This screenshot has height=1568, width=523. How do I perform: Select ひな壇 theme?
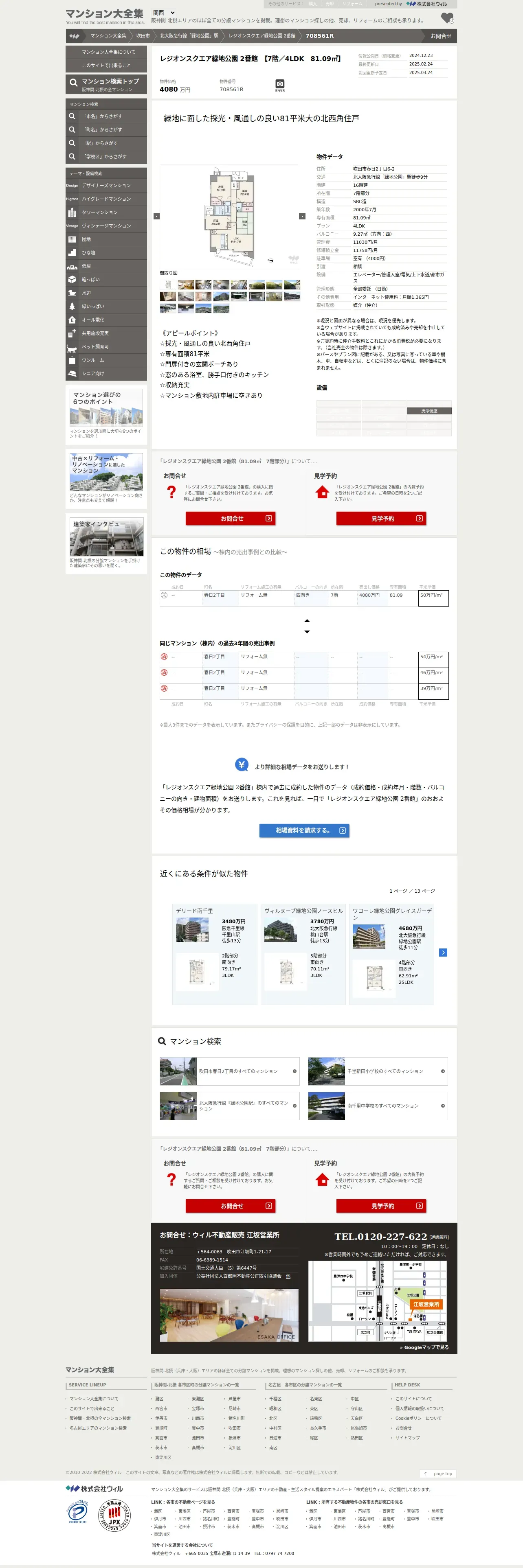[107, 253]
